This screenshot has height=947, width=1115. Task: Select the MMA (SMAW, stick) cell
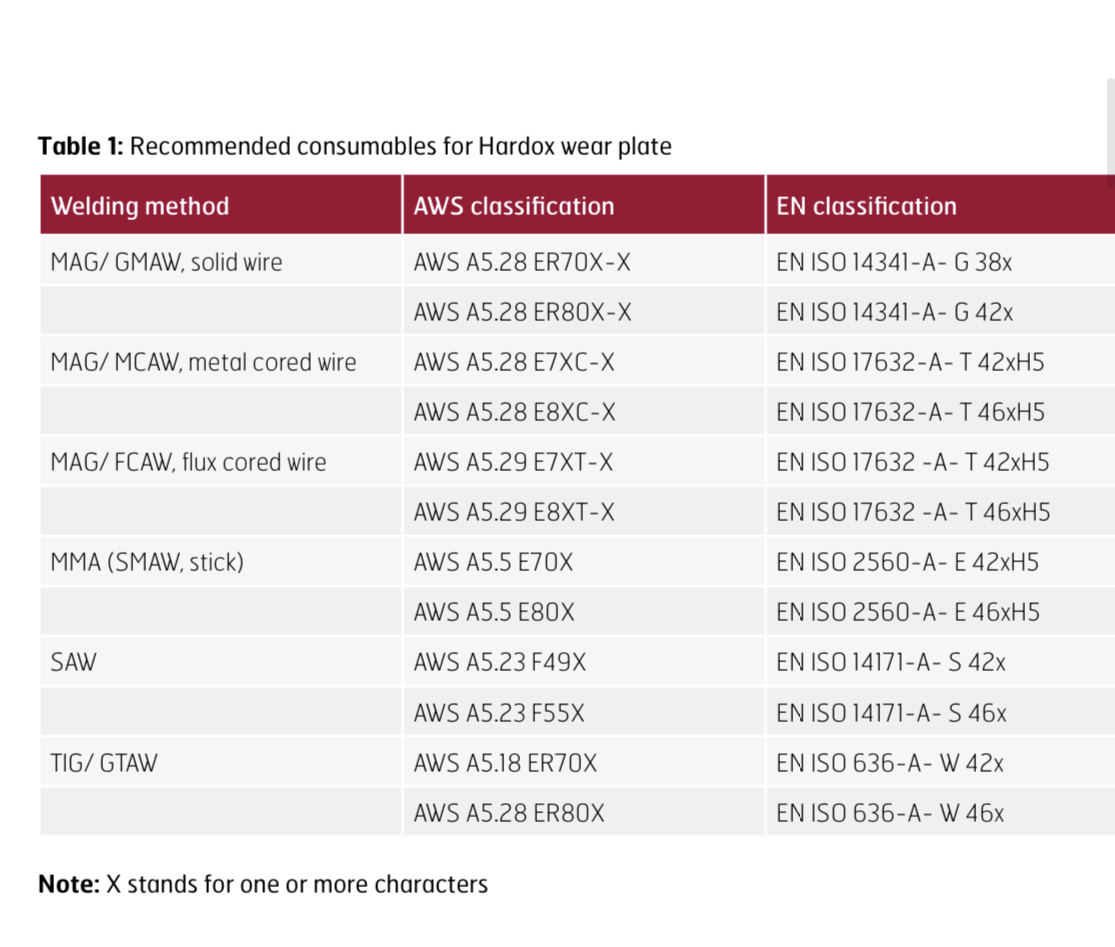point(147,562)
